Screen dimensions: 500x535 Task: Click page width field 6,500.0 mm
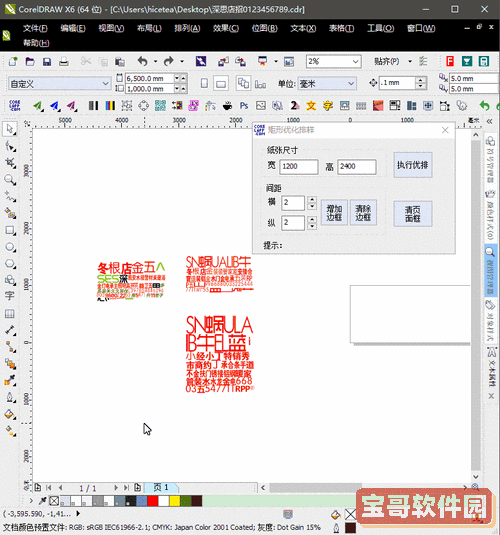pyautogui.click(x=149, y=78)
